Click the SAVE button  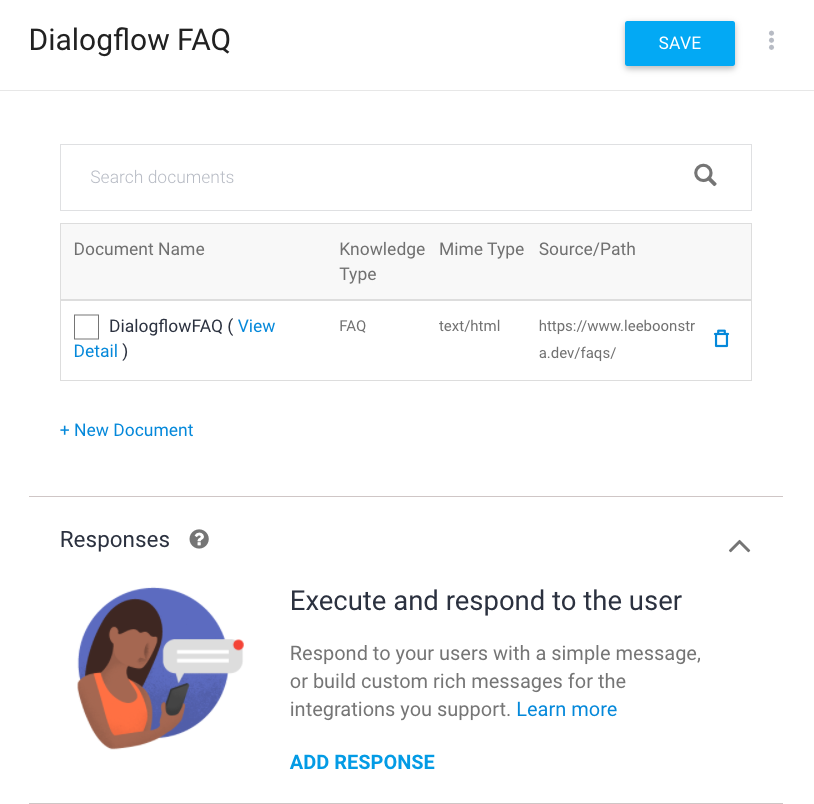click(x=679, y=43)
